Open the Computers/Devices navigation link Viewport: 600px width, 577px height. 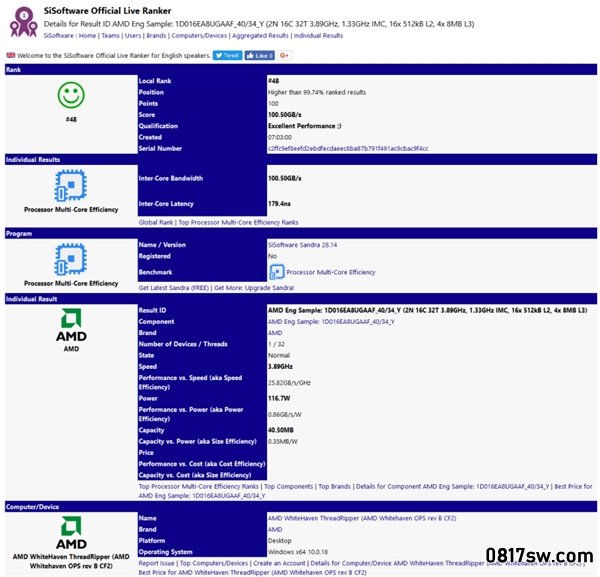199,36
